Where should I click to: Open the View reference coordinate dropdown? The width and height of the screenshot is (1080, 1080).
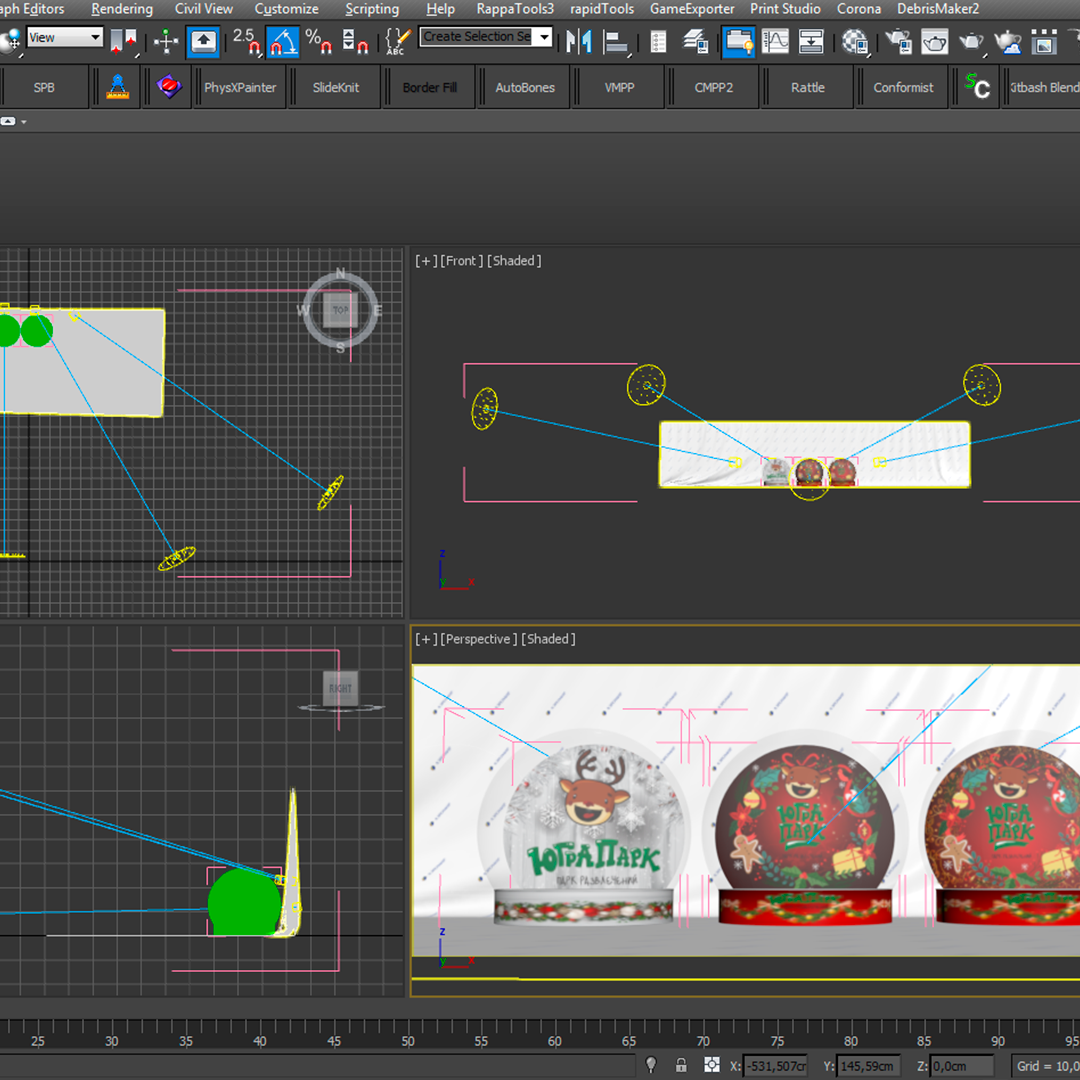(x=65, y=38)
